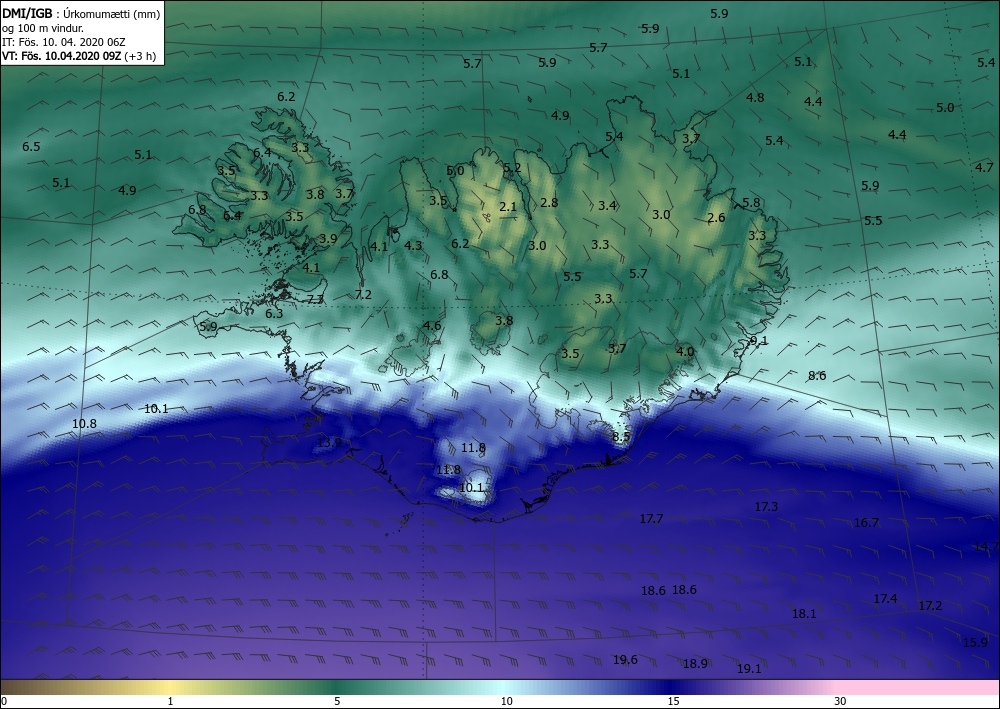Click the 6.3 value on the map
Viewport: 1000px width, 709px height.
pyautogui.click(x=274, y=314)
